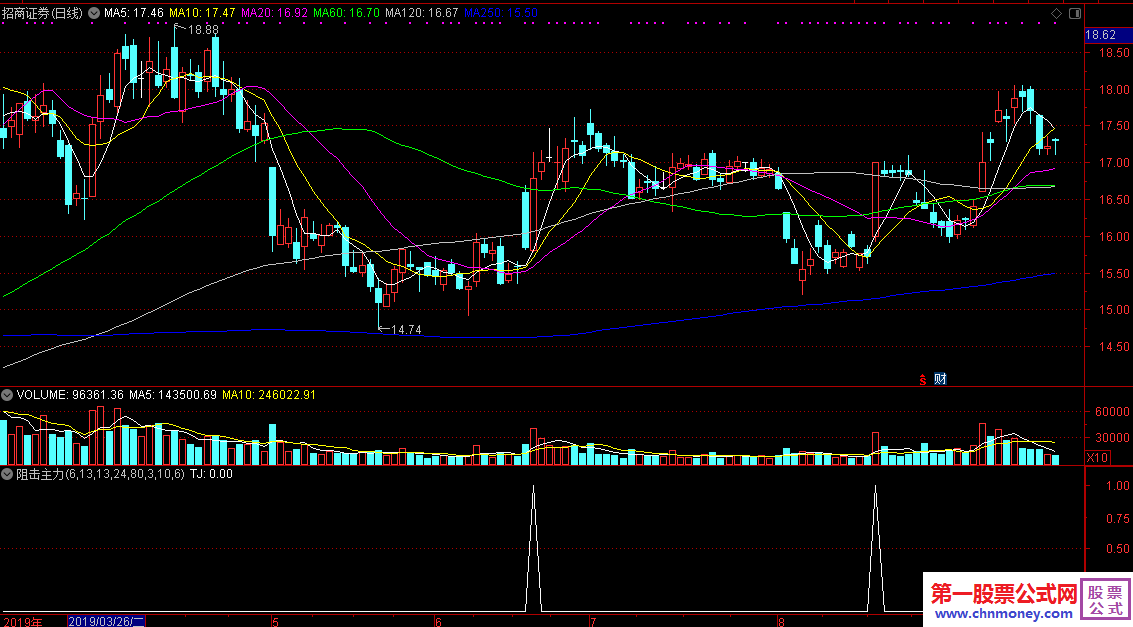Click the 2019/03/26/二 date marker

tap(107, 621)
